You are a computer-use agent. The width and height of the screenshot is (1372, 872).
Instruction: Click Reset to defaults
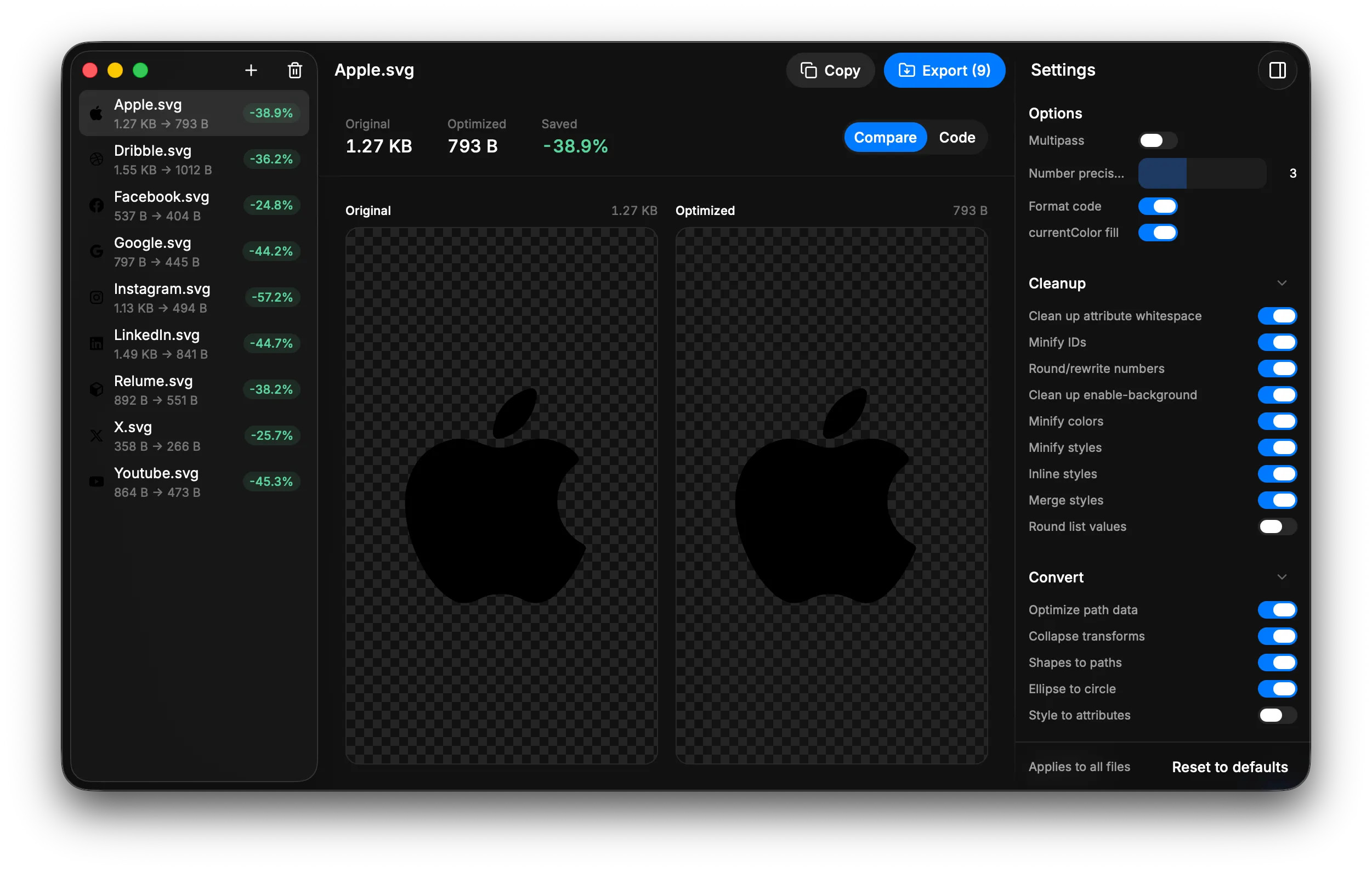(1229, 767)
